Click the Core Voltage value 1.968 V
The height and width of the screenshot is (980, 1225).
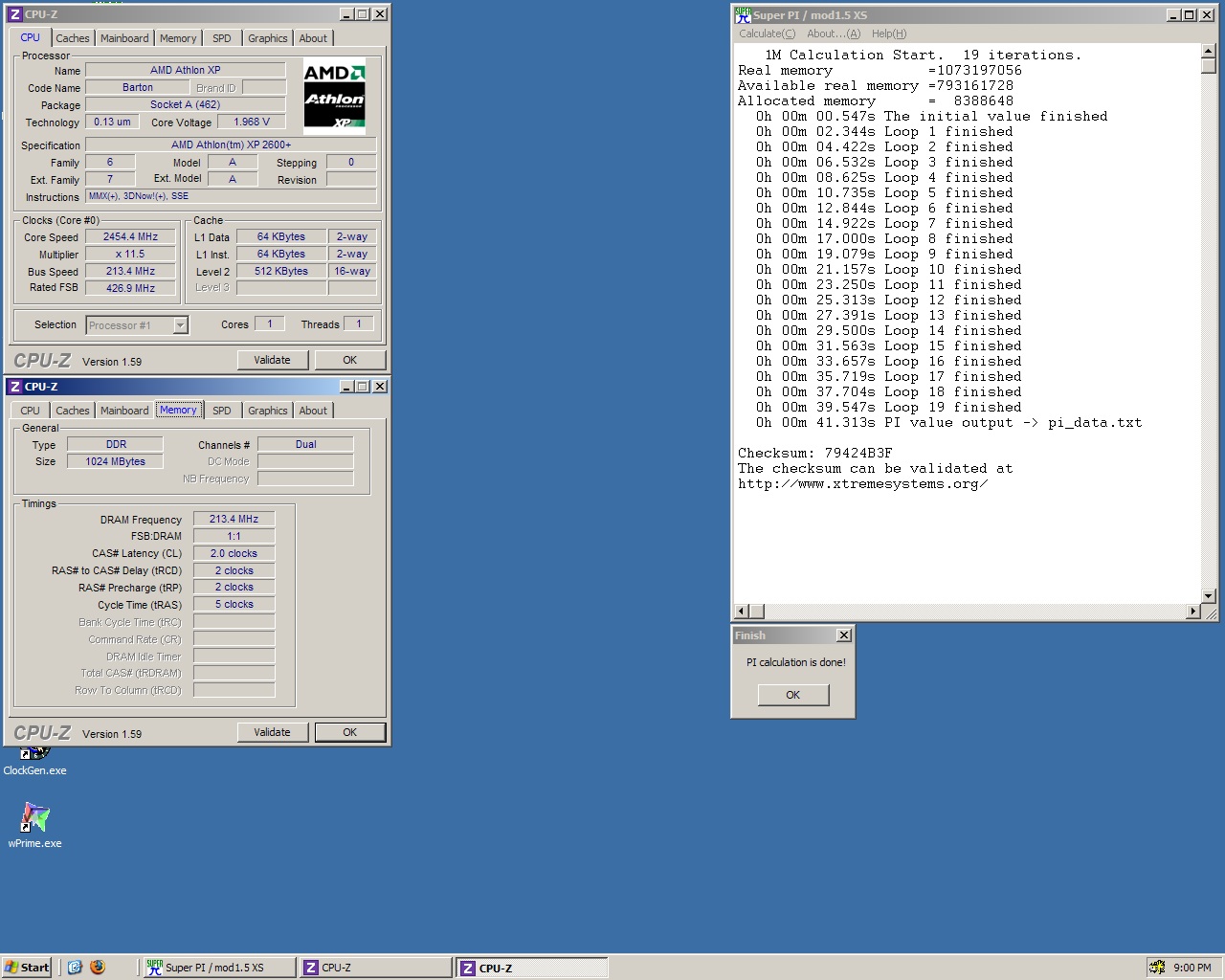pyautogui.click(x=252, y=122)
